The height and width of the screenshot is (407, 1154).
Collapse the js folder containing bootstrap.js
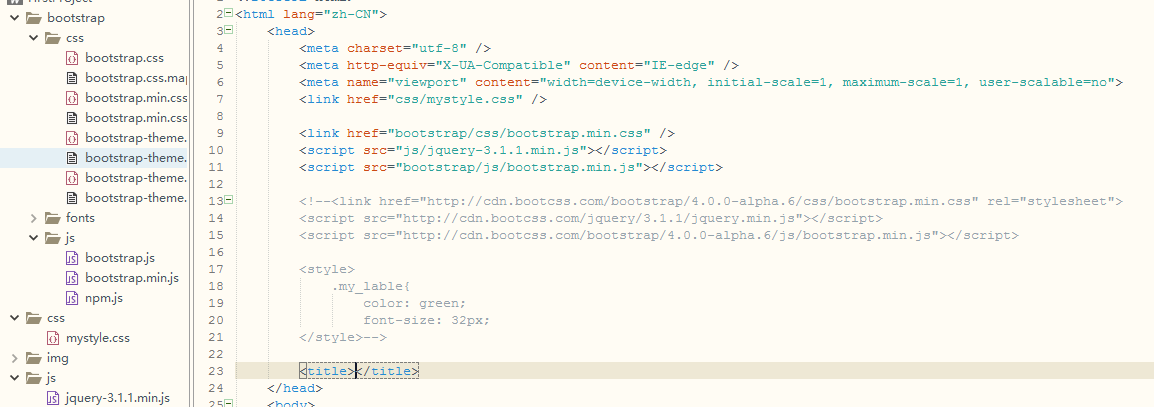tap(34, 238)
